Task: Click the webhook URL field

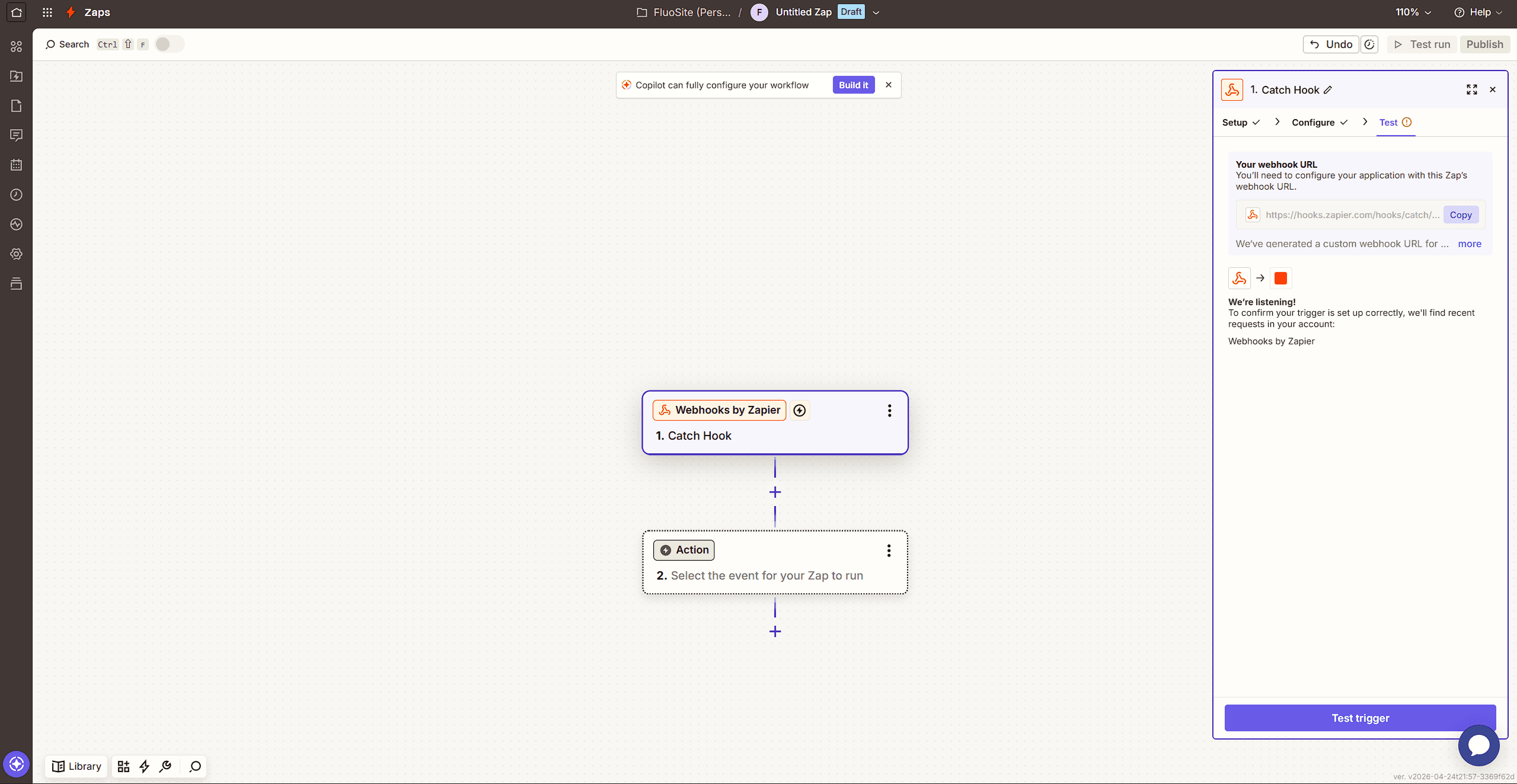Action: click(1352, 215)
